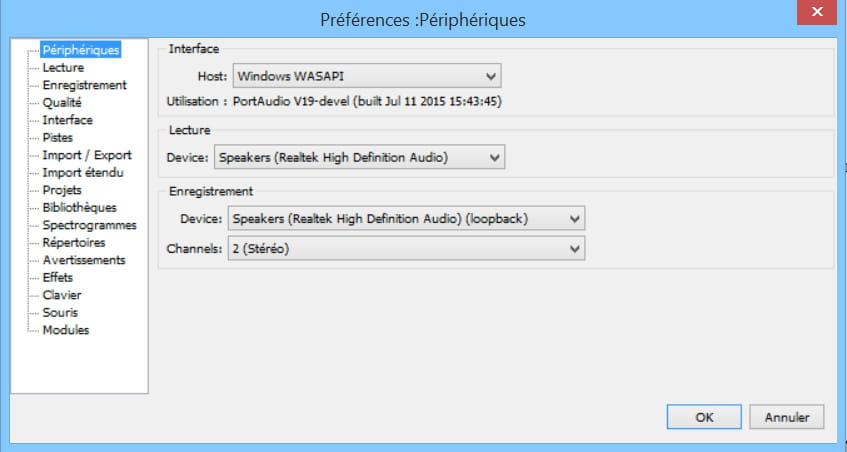Select Spectrogrammes in the tree
The image size is (847, 452).
[89, 225]
